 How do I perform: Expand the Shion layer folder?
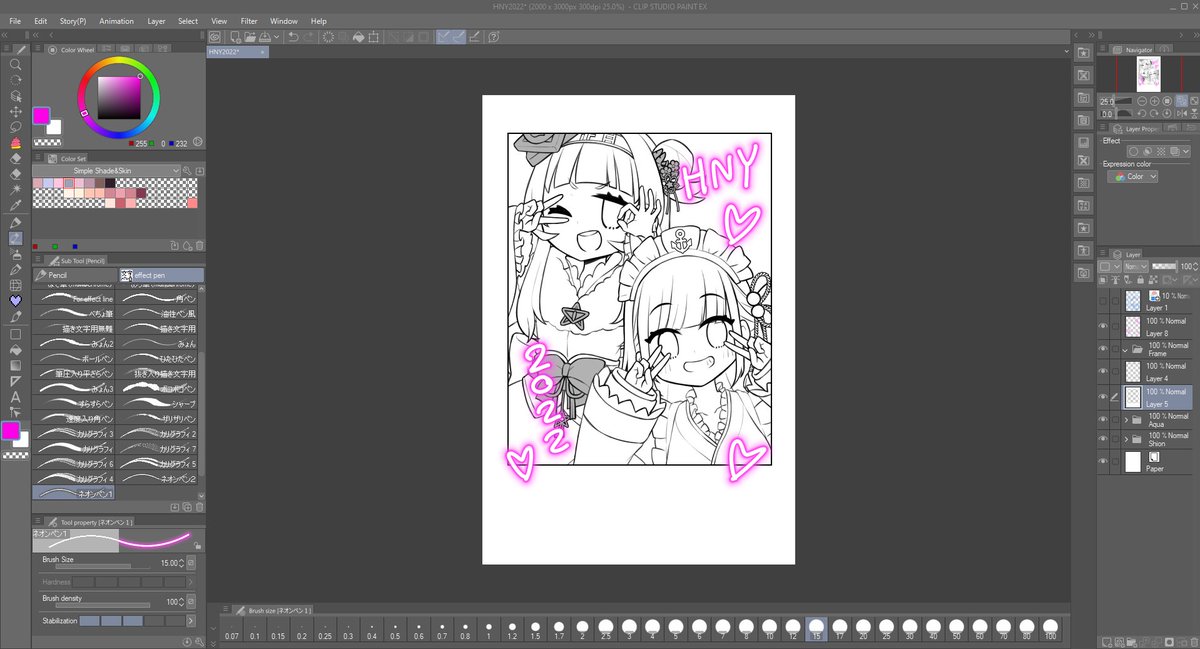pyautogui.click(x=1125, y=440)
